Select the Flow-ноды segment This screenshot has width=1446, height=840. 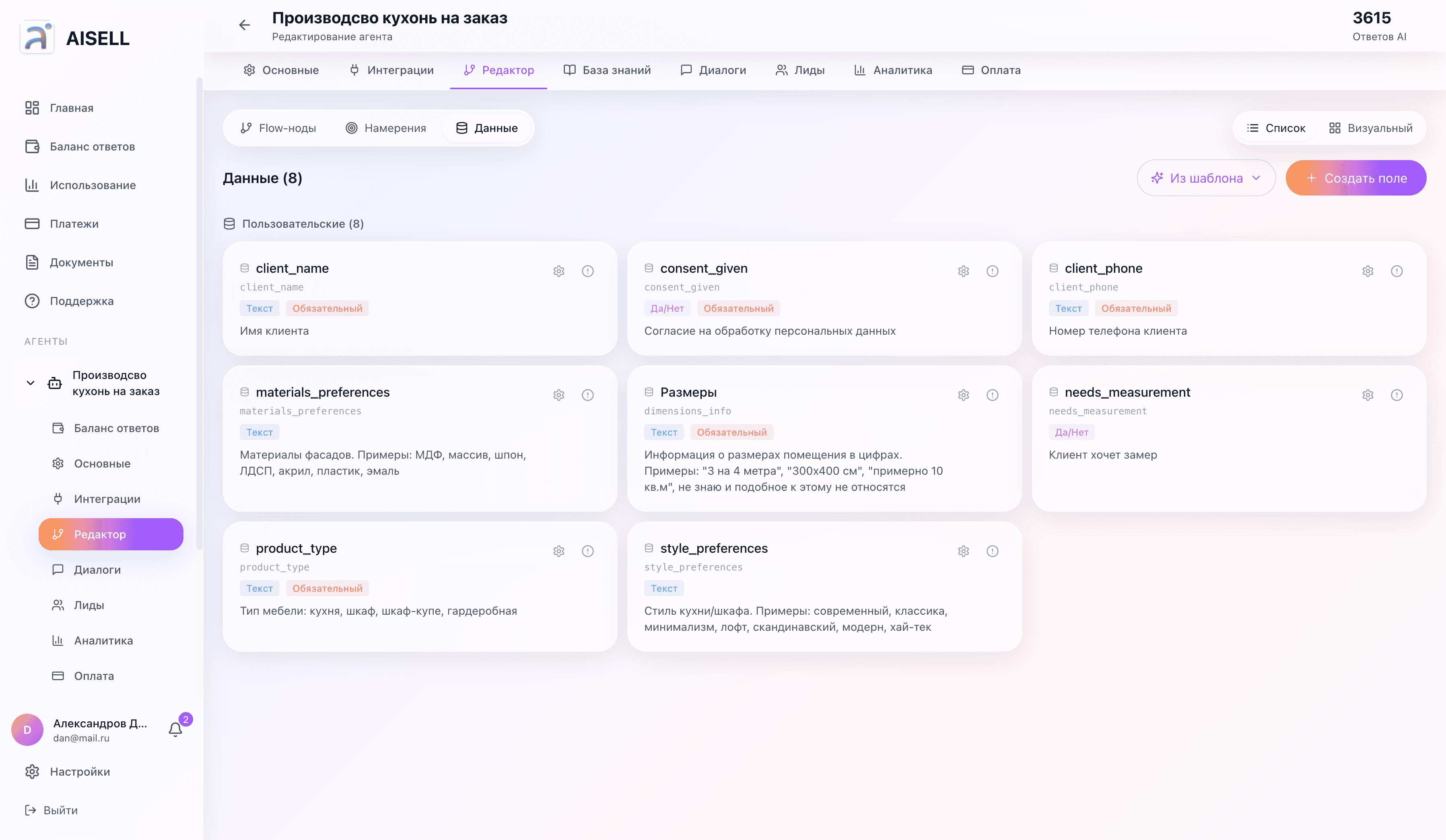pyautogui.click(x=278, y=128)
